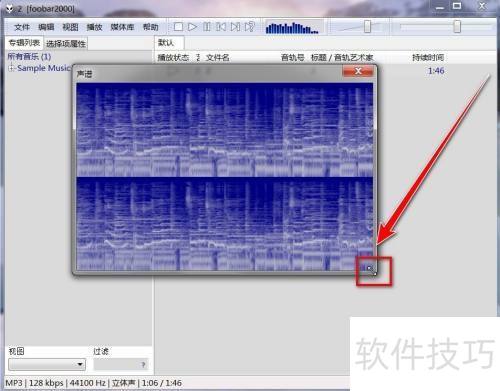This screenshot has width=500, height=391.
Task: Select the 默认 playlist tab
Action: click(169, 43)
